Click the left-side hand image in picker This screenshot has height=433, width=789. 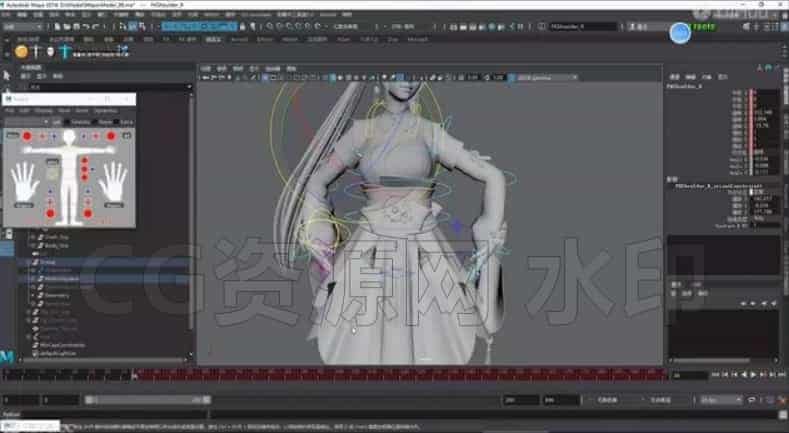24,182
